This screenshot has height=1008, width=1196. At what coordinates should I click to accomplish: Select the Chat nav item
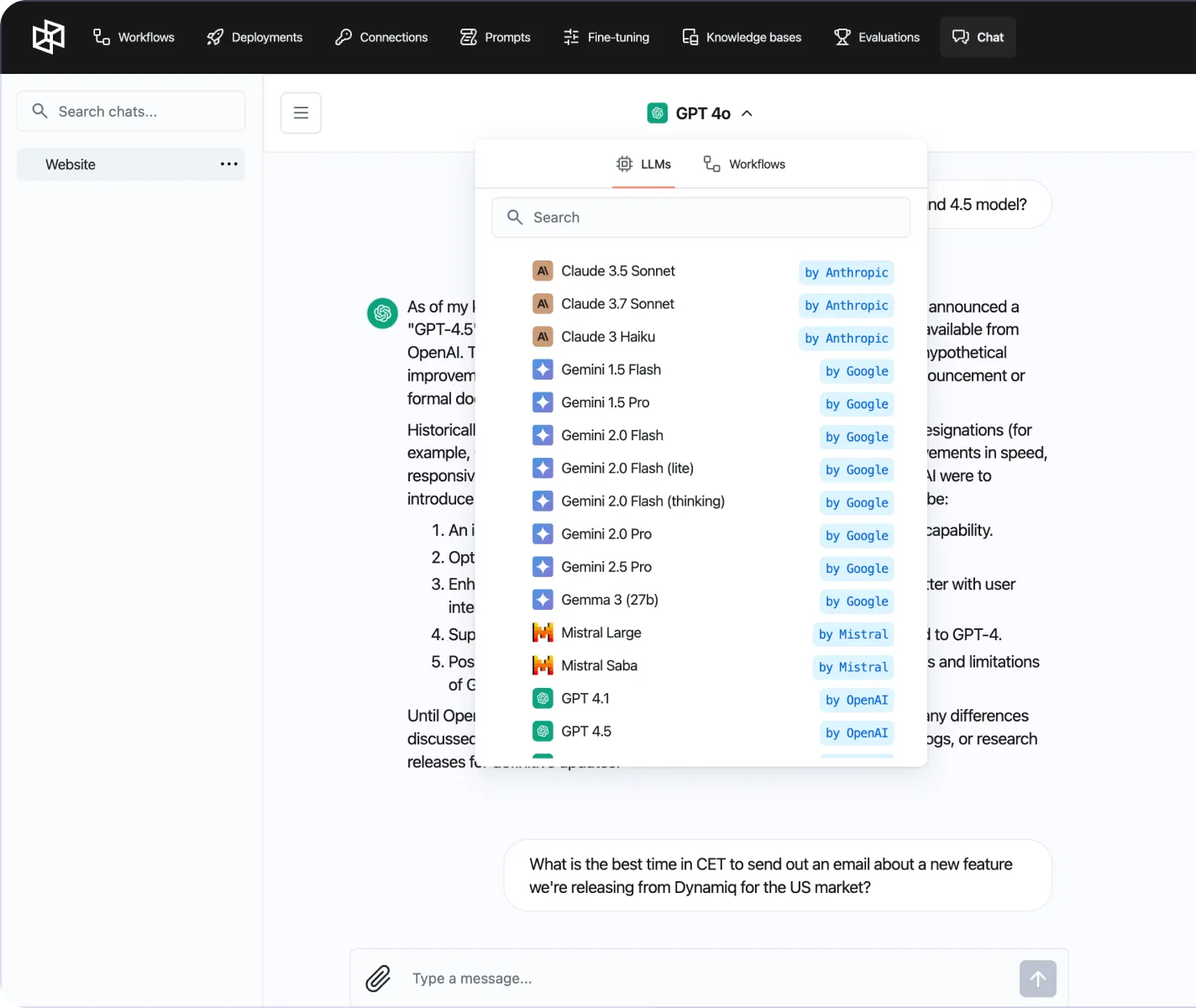coord(978,37)
